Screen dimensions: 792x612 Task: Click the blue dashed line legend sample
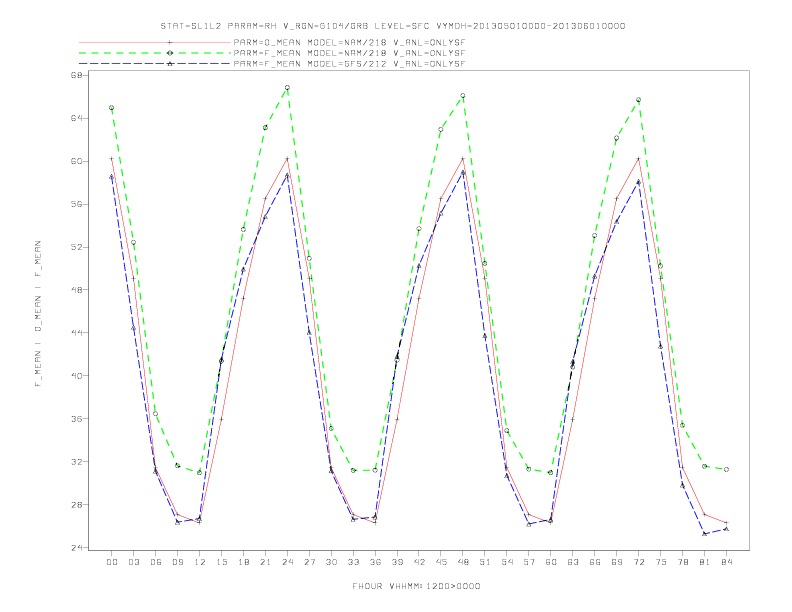pyautogui.click(x=155, y=64)
